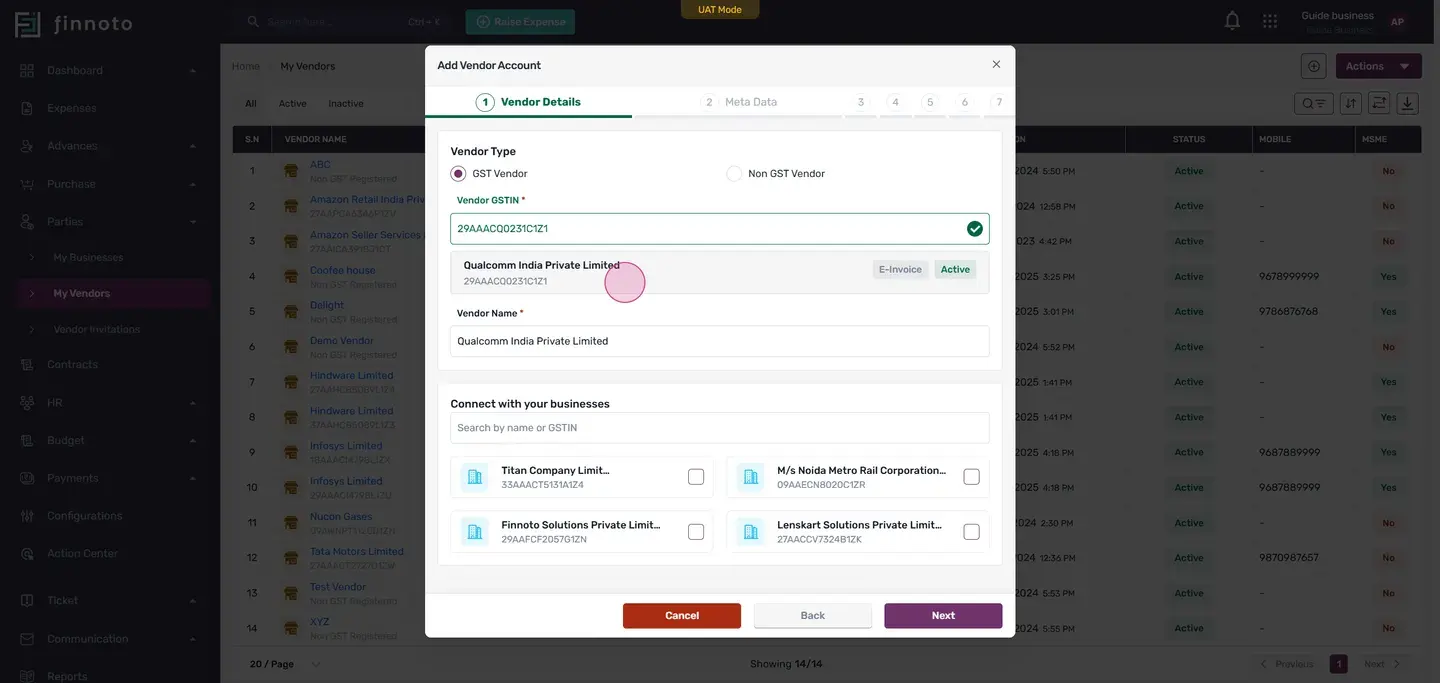Image resolution: width=1440 pixels, height=683 pixels.
Task: Click the Next button
Action: [943, 616]
